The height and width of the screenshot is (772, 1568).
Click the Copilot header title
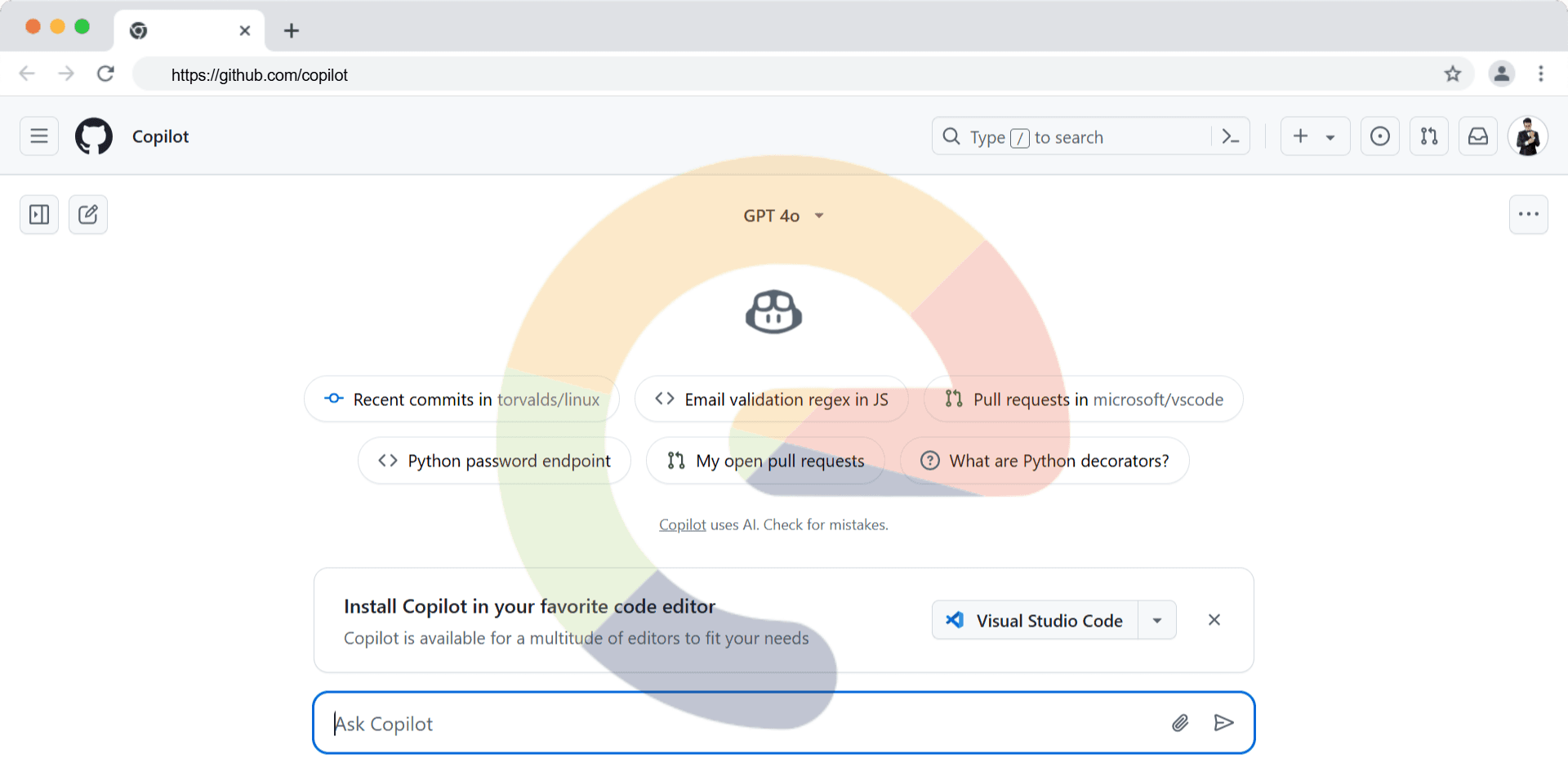tap(160, 136)
